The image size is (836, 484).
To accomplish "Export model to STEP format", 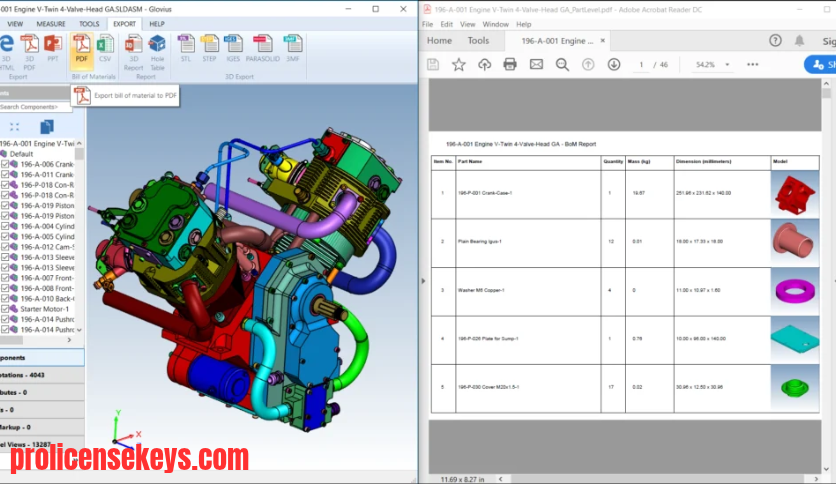I will (209, 49).
